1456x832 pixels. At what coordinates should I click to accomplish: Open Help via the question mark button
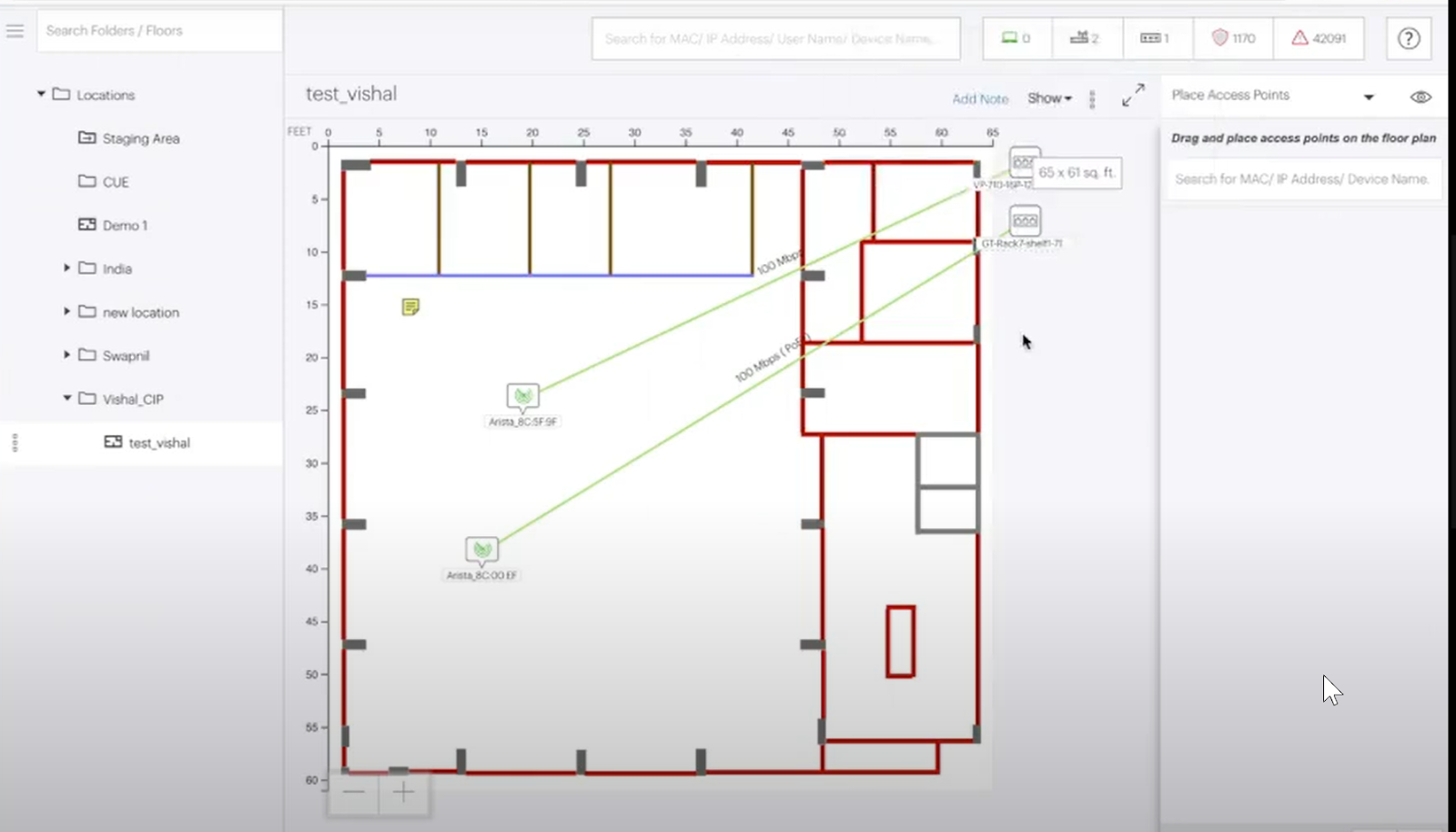tap(1408, 38)
